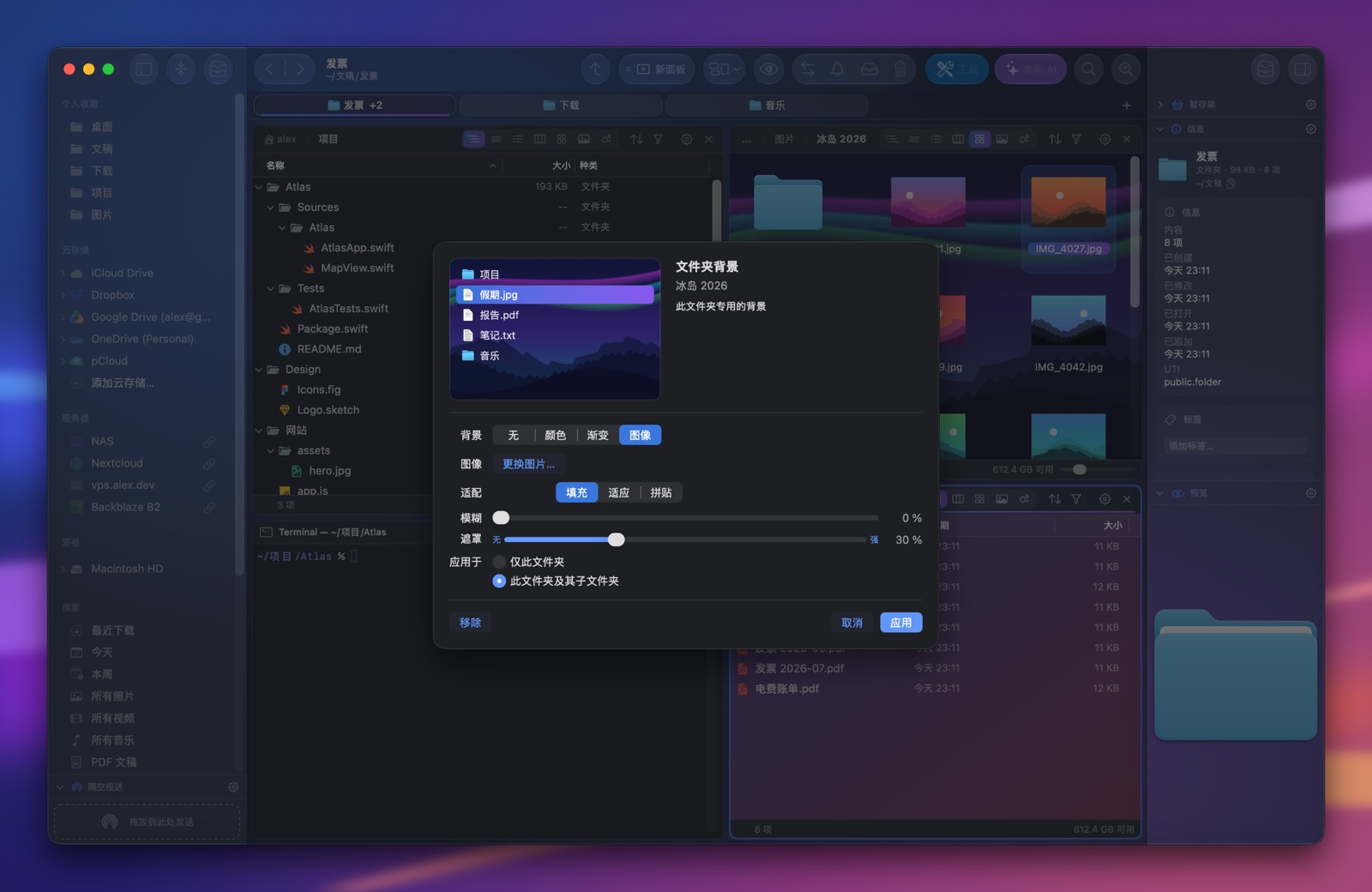Viewport: 1372px width, 892px height.
Task: Click the bell notification icon in the toolbar
Action: 838,69
